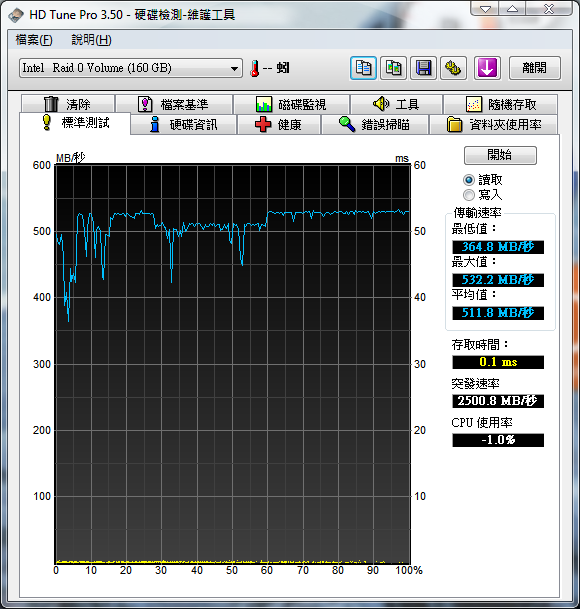Viewport: 580px width, 609px height.
Task: Open the 檔案(F) menu
Action: pos(34,40)
